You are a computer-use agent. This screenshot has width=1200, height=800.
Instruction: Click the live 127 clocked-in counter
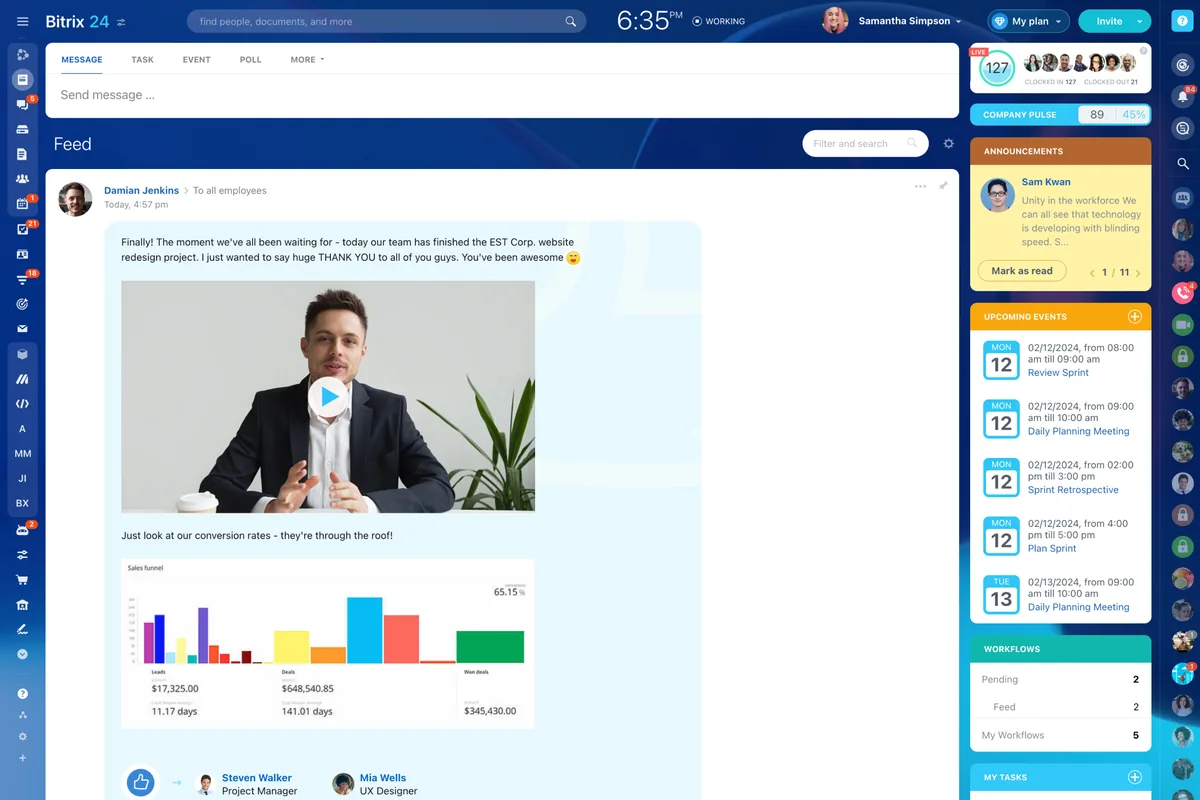(996, 68)
